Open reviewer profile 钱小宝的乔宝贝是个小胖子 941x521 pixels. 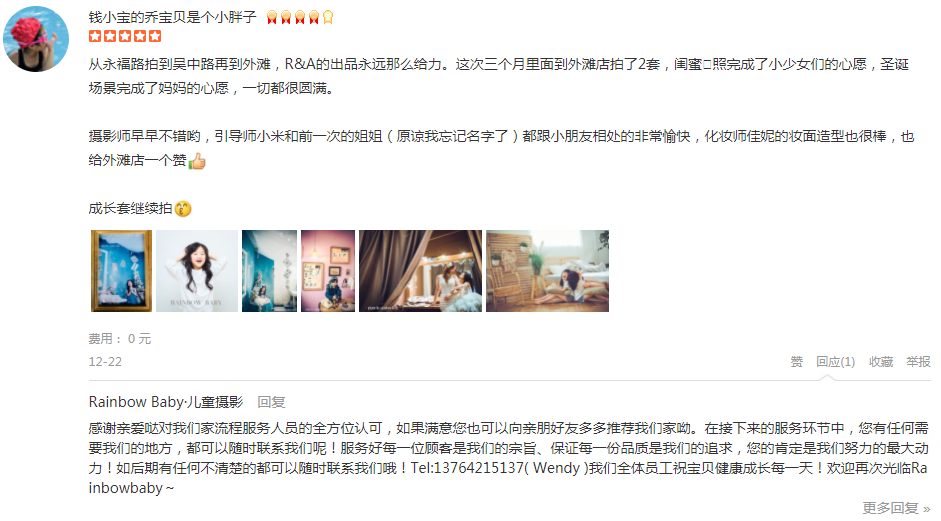pyautogui.click(x=173, y=17)
